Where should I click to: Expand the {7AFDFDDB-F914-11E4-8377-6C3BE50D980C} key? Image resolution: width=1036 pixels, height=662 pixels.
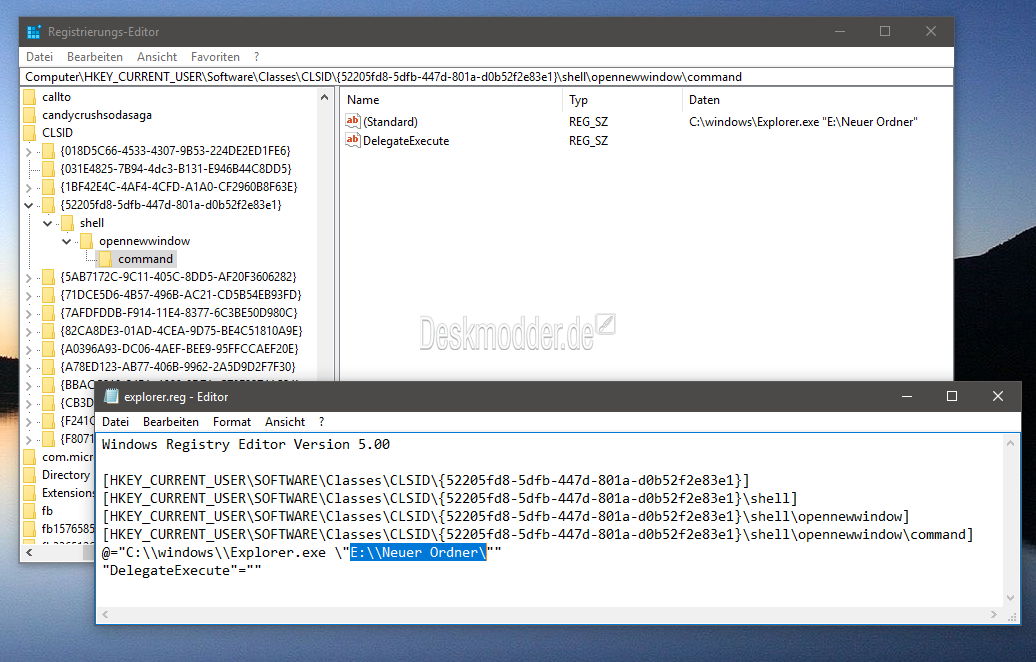click(x=28, y=313)
